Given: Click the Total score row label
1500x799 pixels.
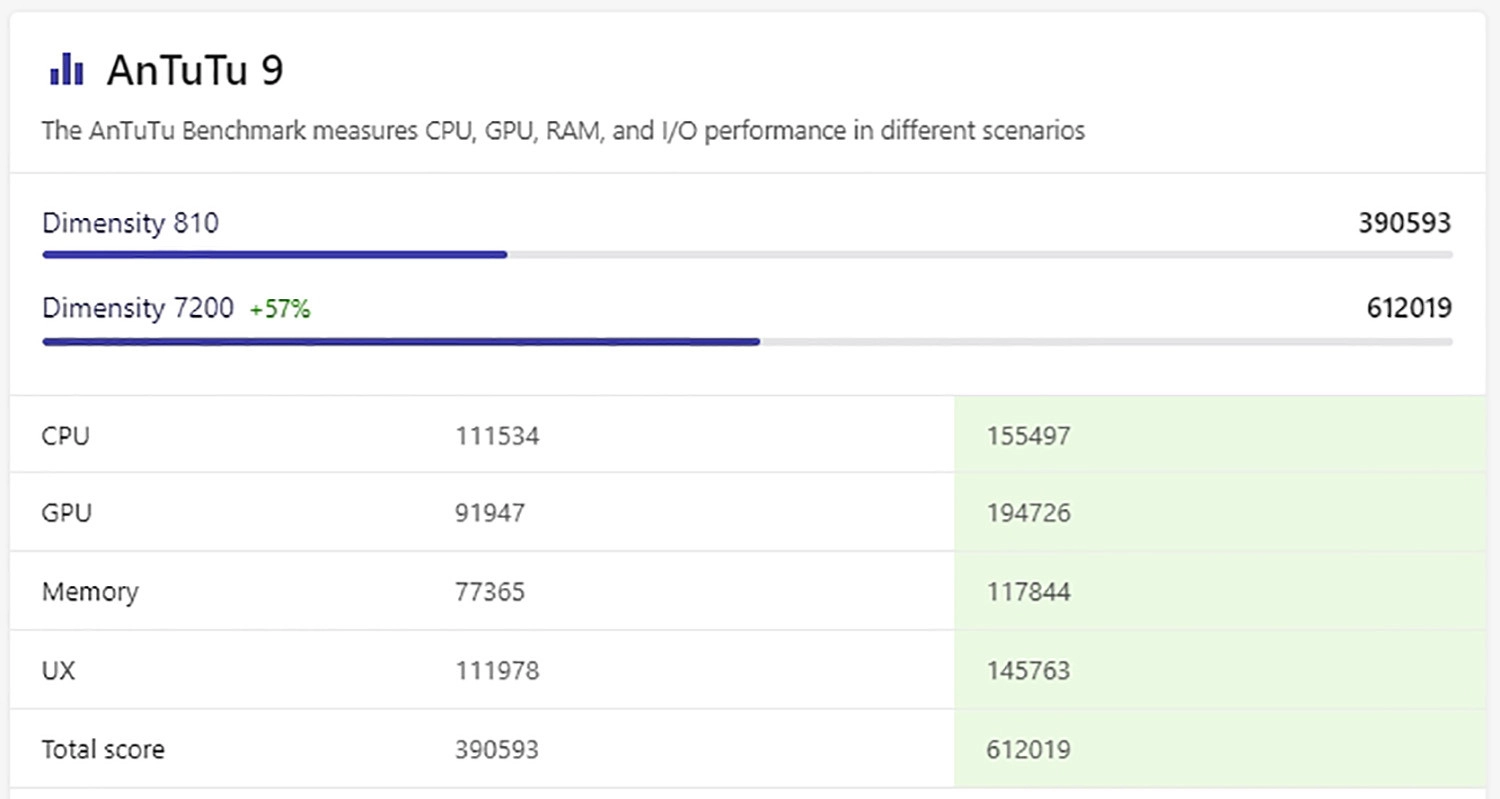Looking at the screenshot, I should coord(103,749).
